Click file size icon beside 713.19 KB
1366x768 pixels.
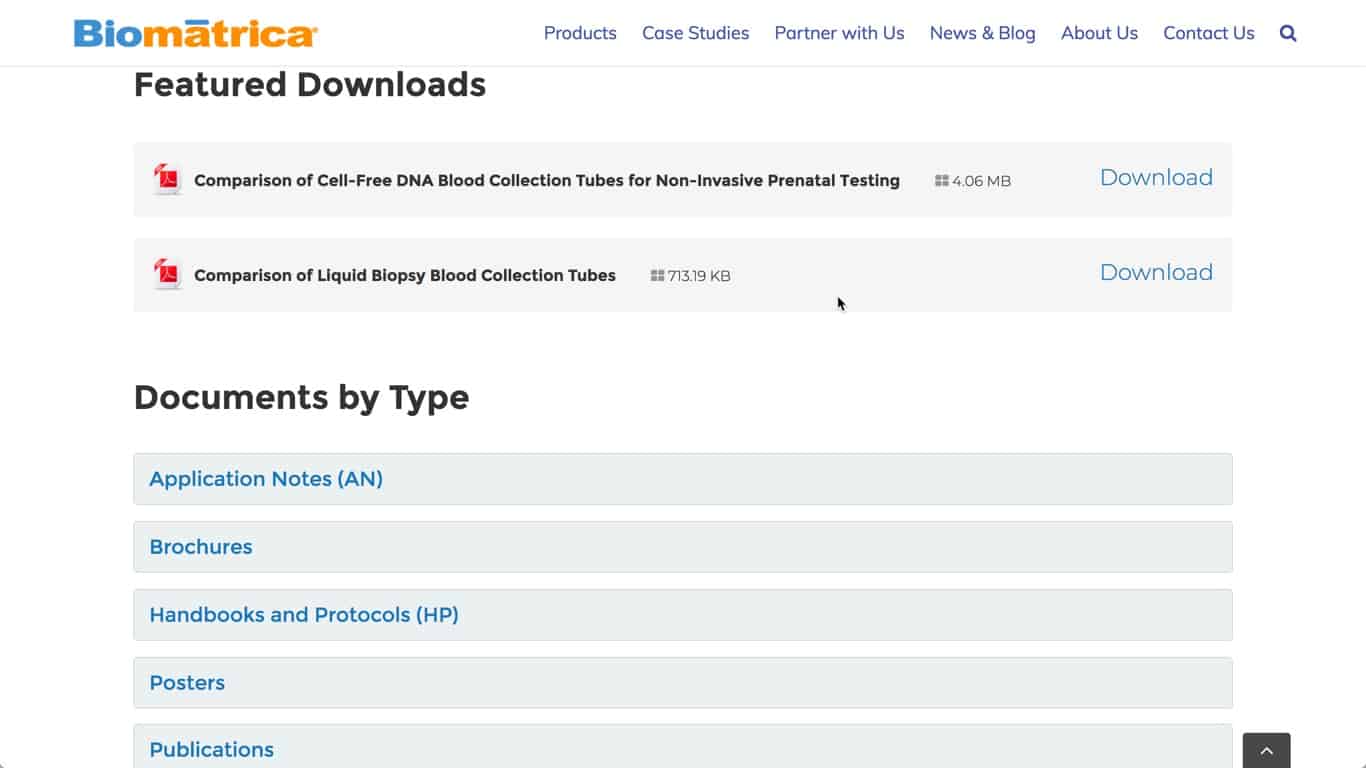657,276
